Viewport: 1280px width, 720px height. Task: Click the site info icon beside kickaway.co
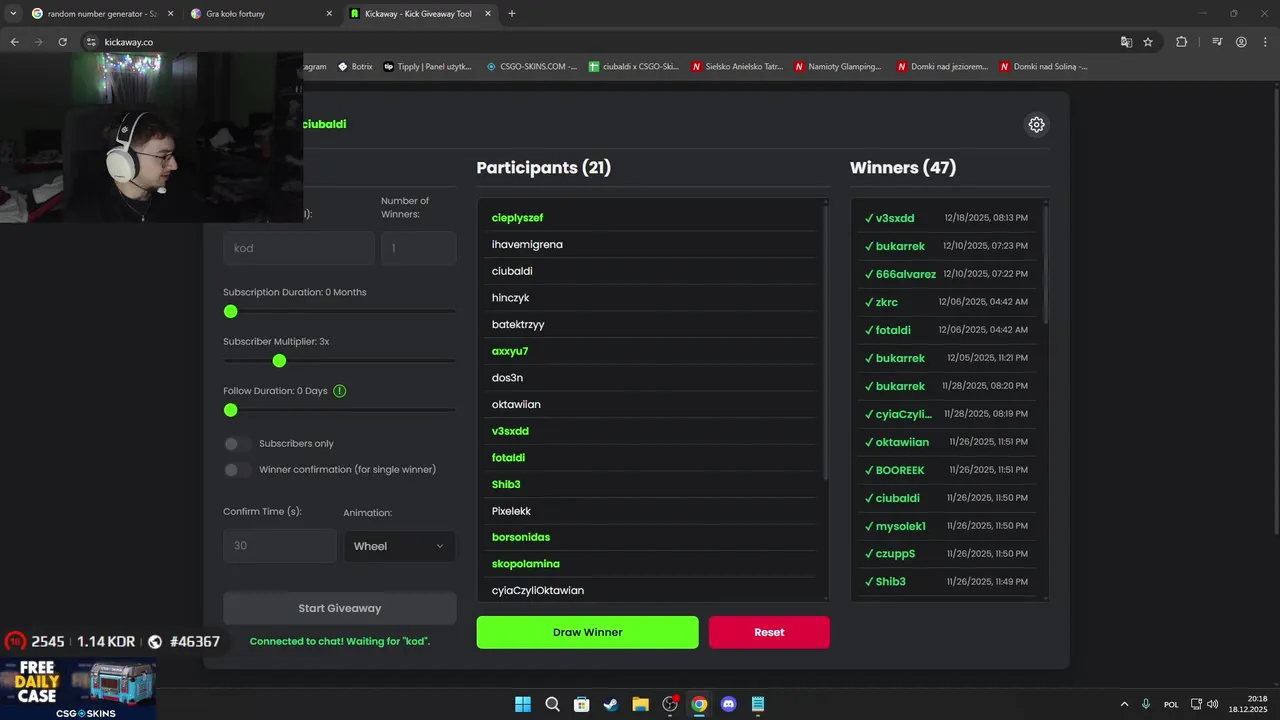[x=91, y=42]
